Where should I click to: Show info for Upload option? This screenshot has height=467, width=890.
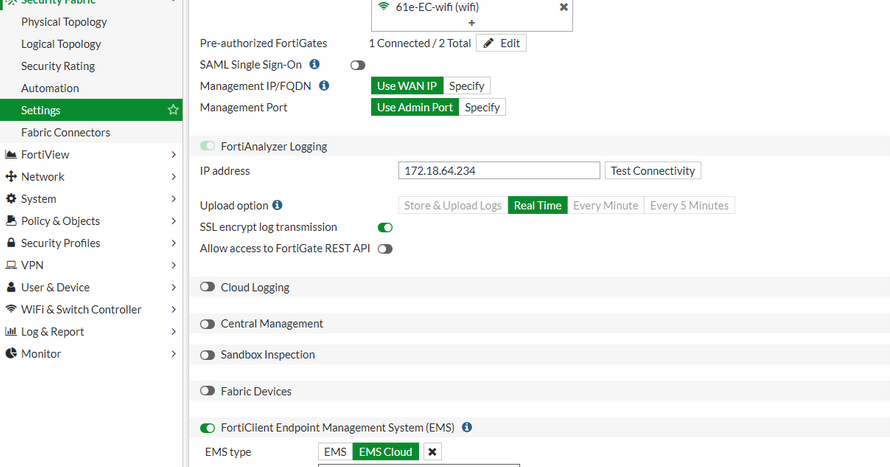277,205
